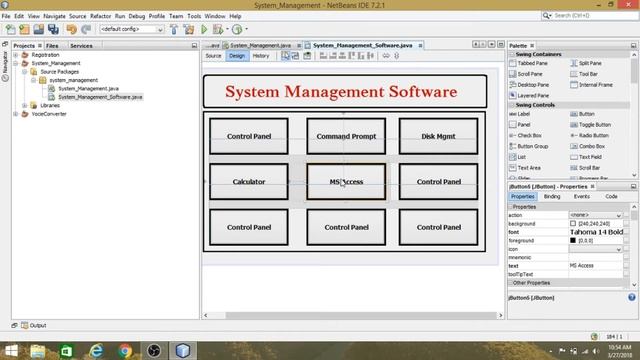Collapse the Swing Controls palette section
The height and width of the screenshot is (360, 640).
point(512,105)
